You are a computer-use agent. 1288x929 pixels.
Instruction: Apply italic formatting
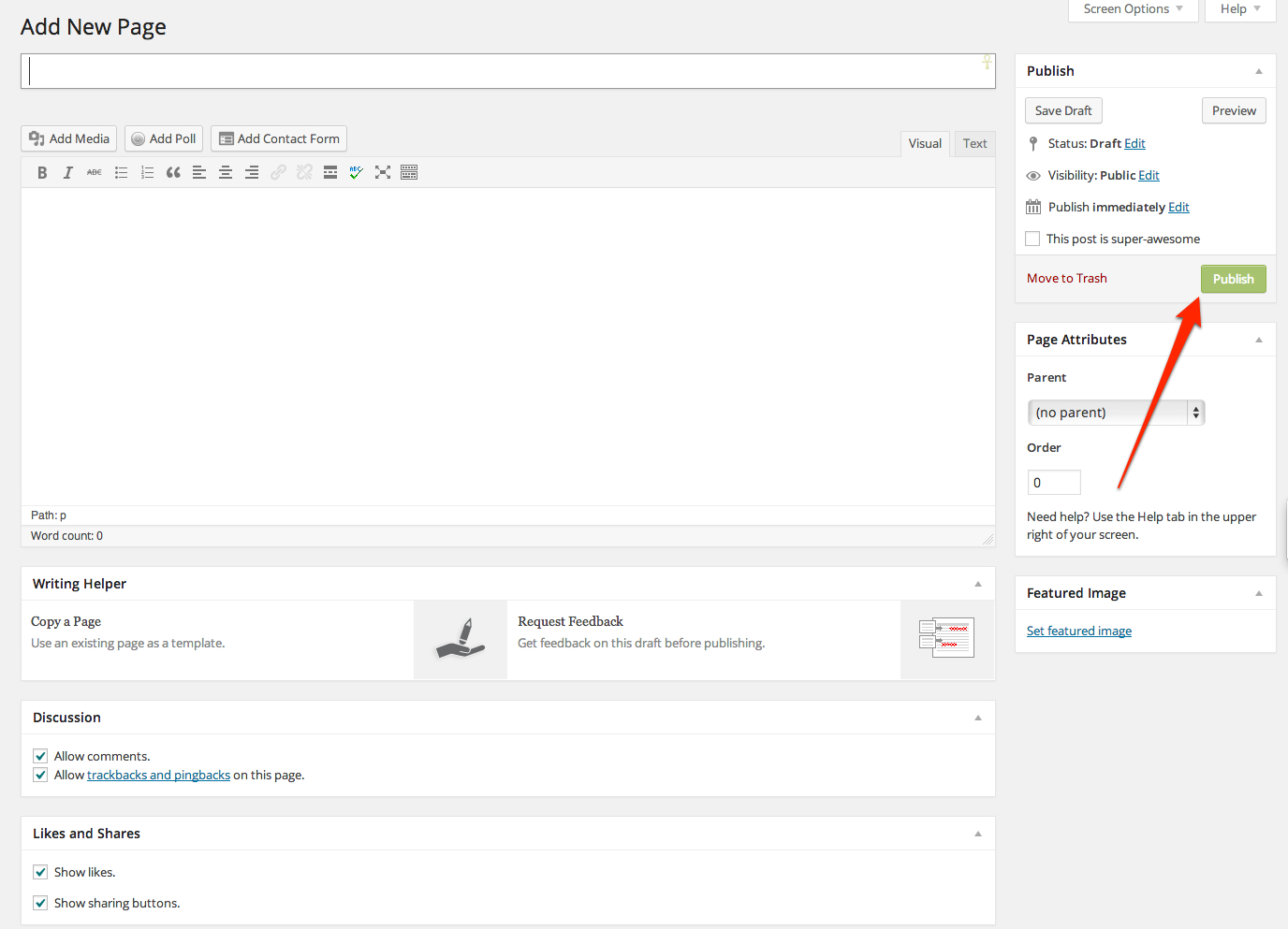click(x=68, y=172)
